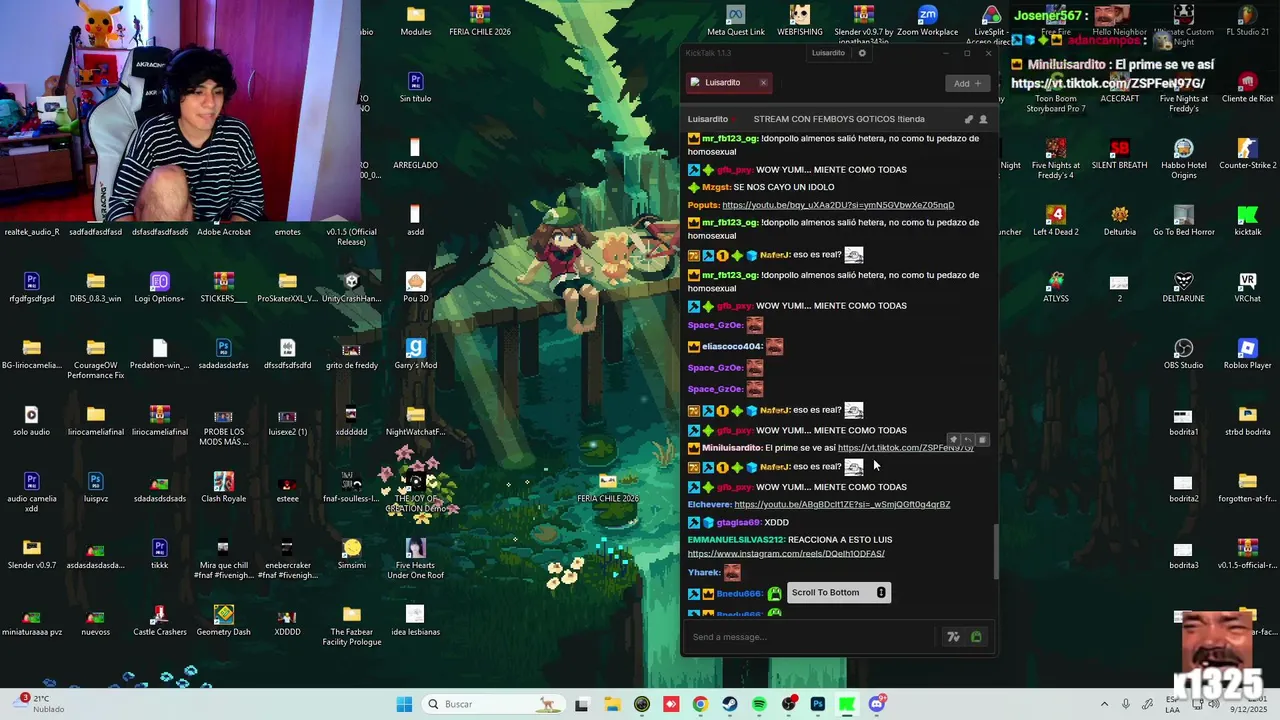Open the Geometry Dash desktop icon
The height and width of the screenshot is (720, 1280).
[x=223, y=620]
